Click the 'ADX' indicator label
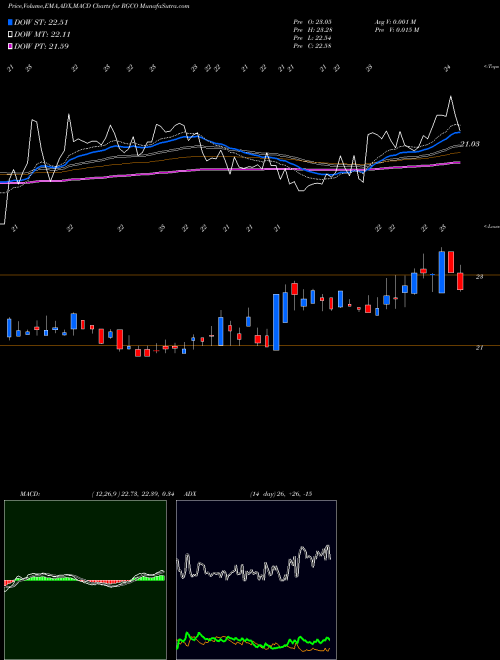The image size is (500, 660). point(191,494)
